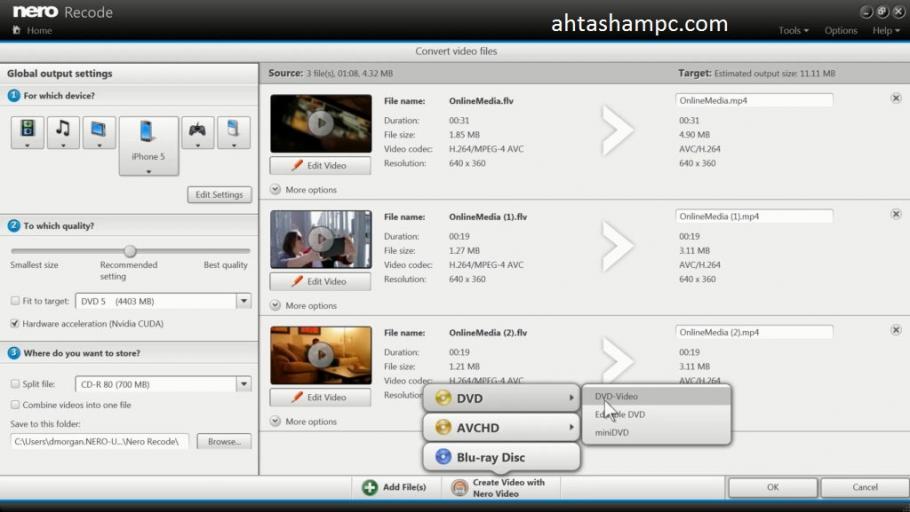Enable the Fit to target checkbox

pos(15,301)
